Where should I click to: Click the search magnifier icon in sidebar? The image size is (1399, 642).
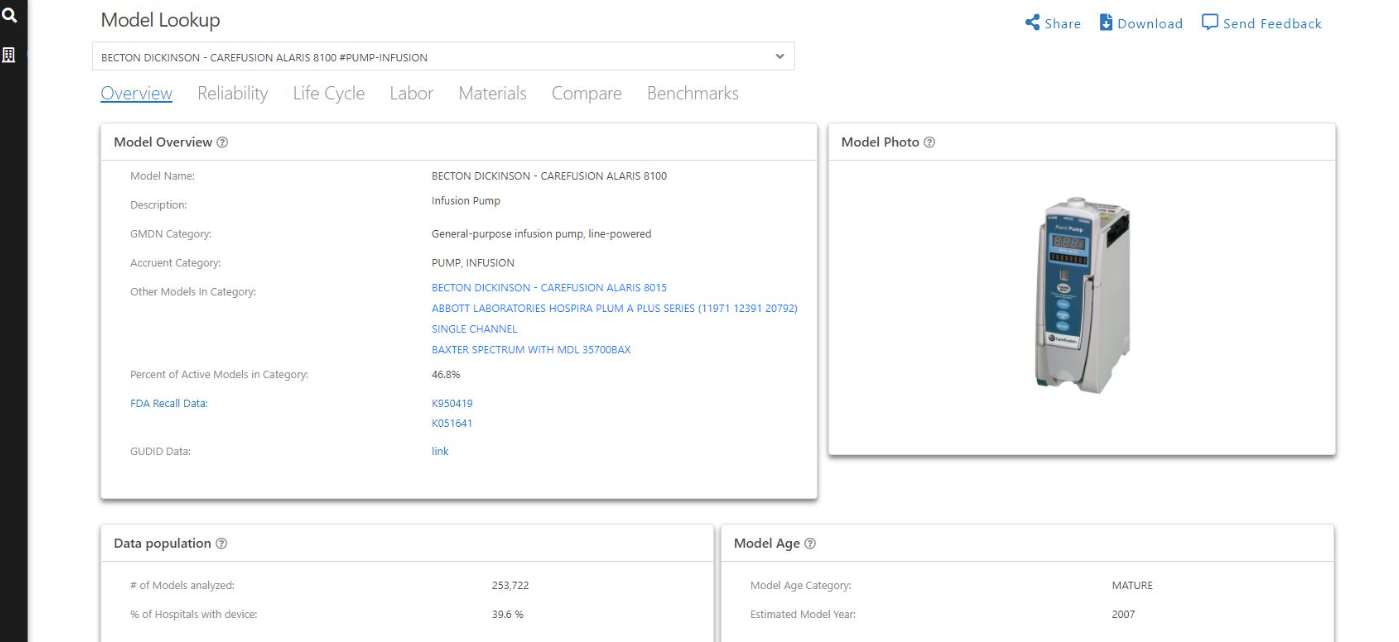pos(10,16)
